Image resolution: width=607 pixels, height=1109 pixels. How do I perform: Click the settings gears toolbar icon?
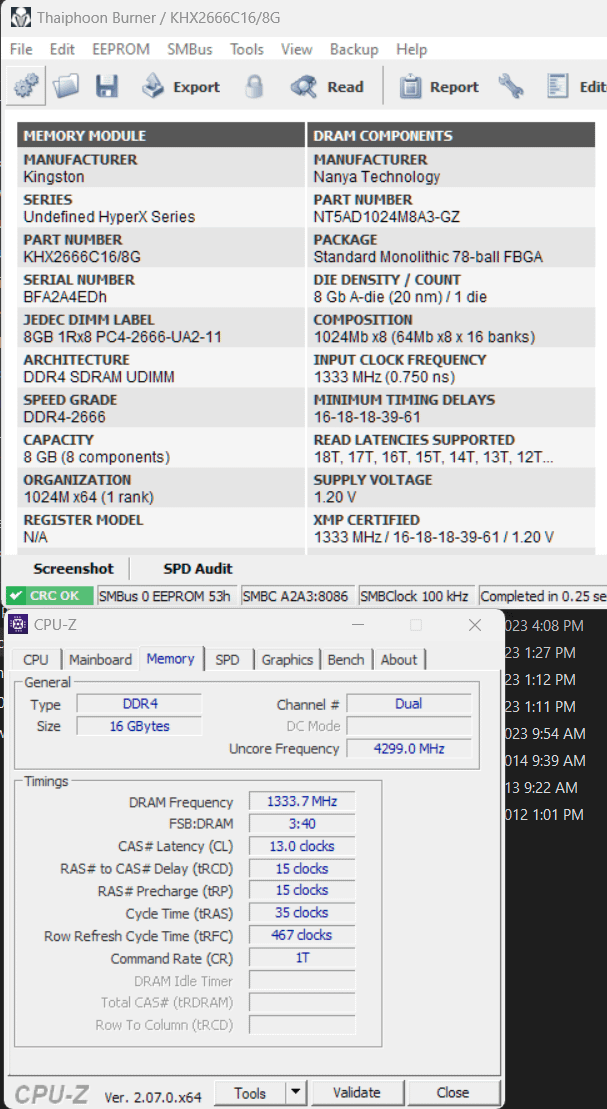pos(26,87)
